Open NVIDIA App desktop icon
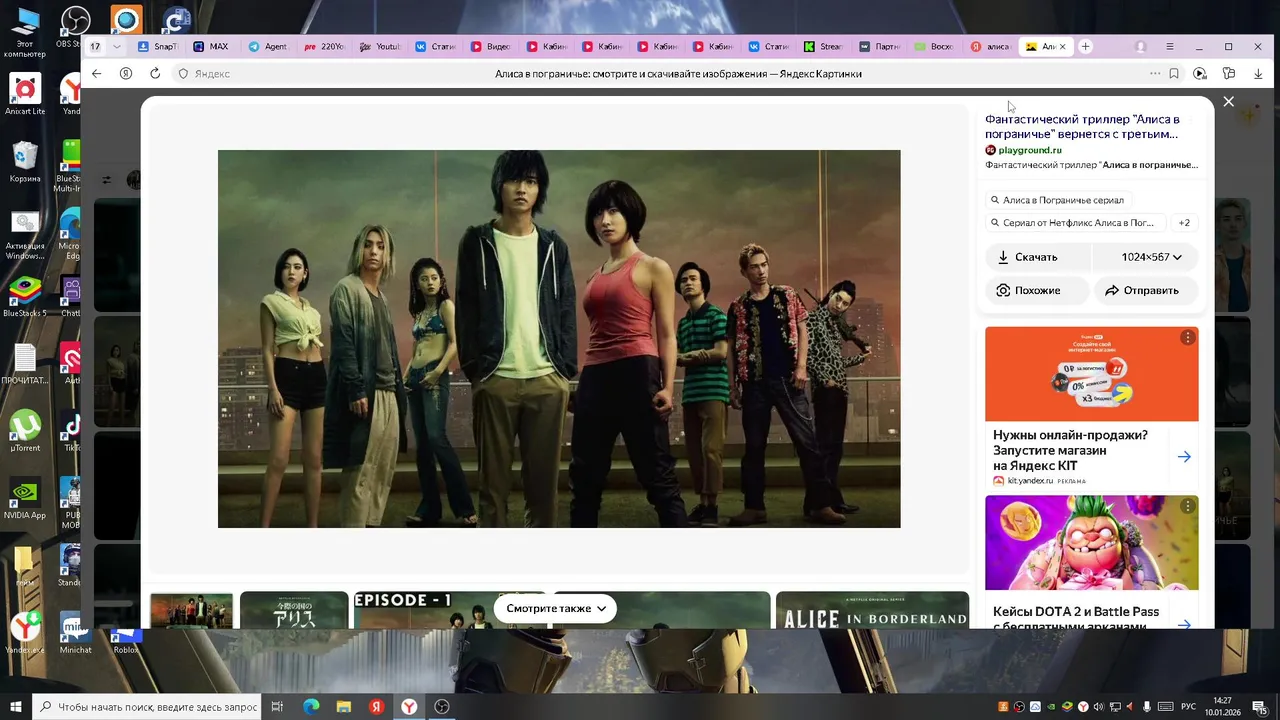 (x=24, y=499)
